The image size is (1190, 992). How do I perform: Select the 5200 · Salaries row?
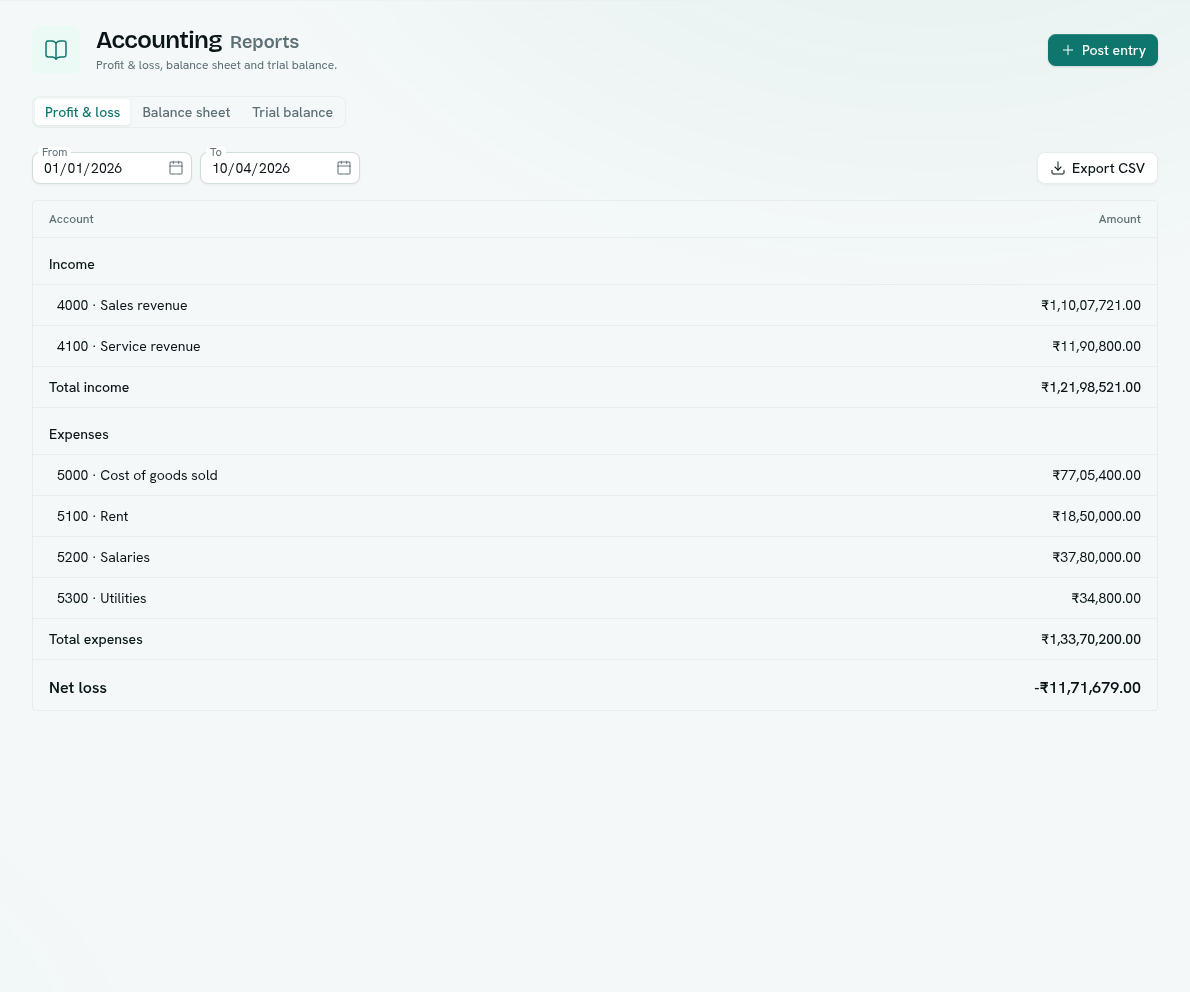(x=595, y=557)
